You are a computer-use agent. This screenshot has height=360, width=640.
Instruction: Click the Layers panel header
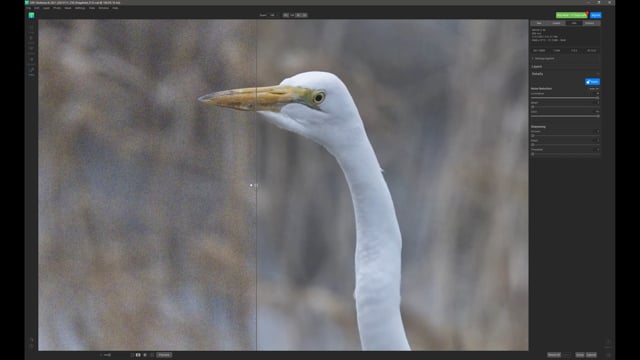pos(537,67)
